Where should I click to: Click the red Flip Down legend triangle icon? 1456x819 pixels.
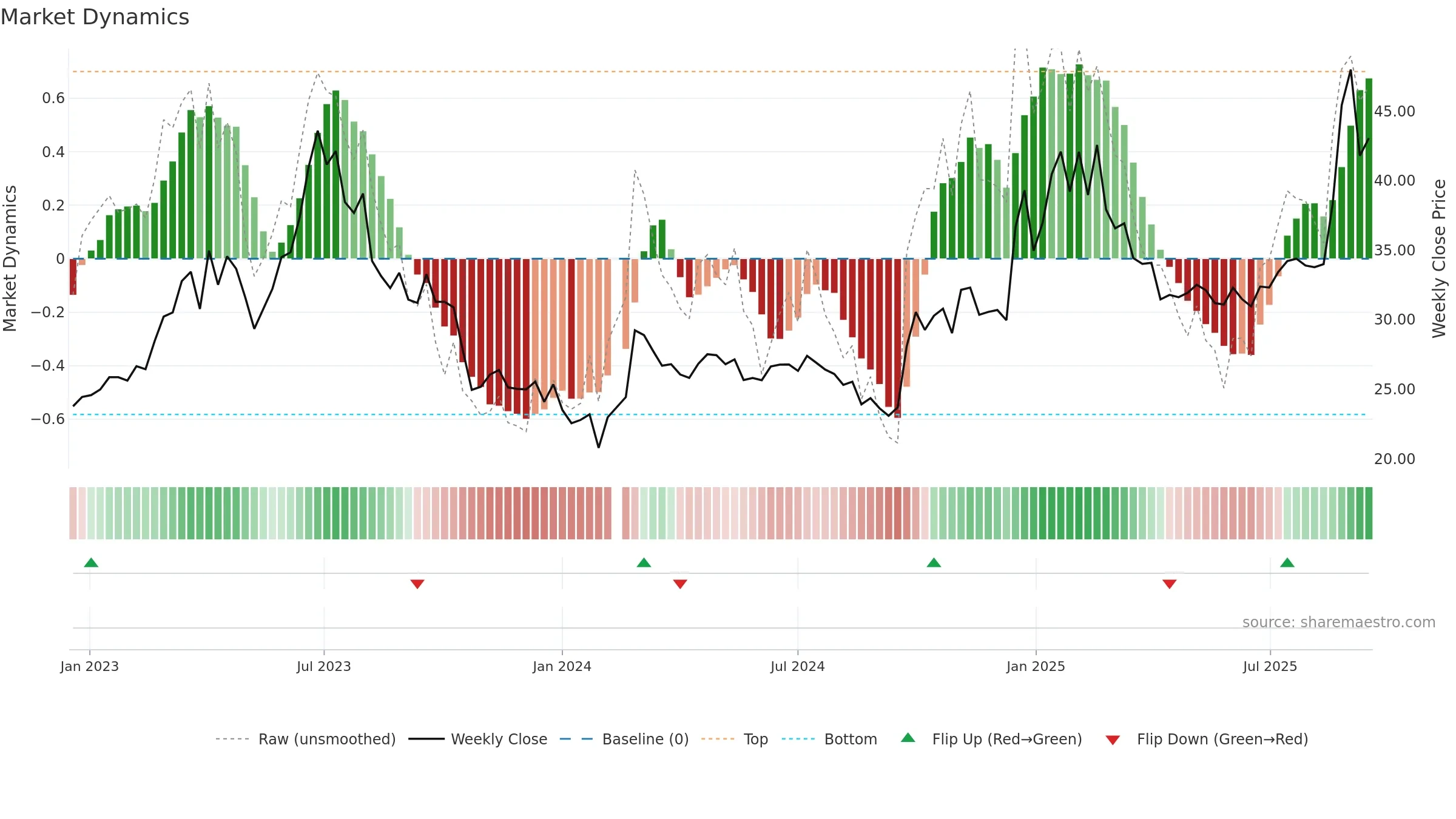(1113, 740)
